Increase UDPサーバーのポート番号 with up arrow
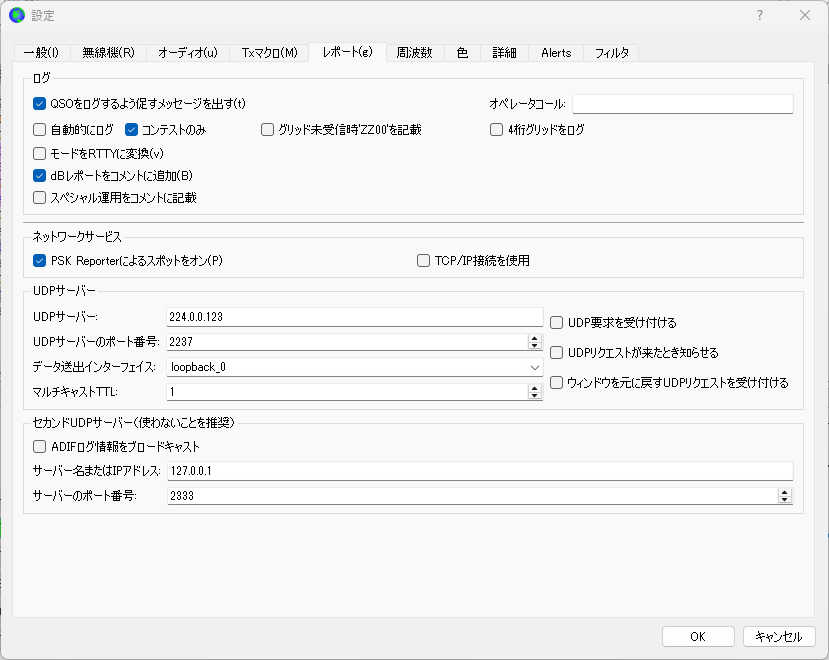Image resolution: width=829 pixels, height=660 pixels. (535, 338)
